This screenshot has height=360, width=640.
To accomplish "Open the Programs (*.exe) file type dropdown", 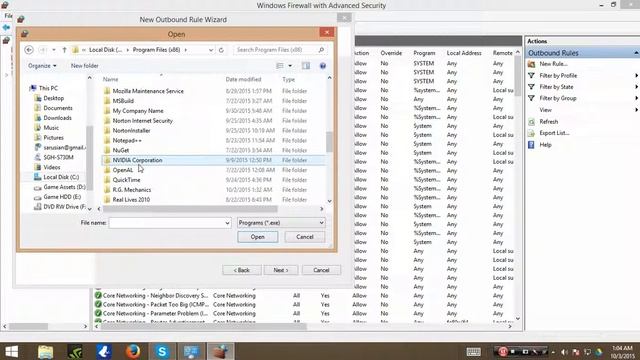I will 281,223.
